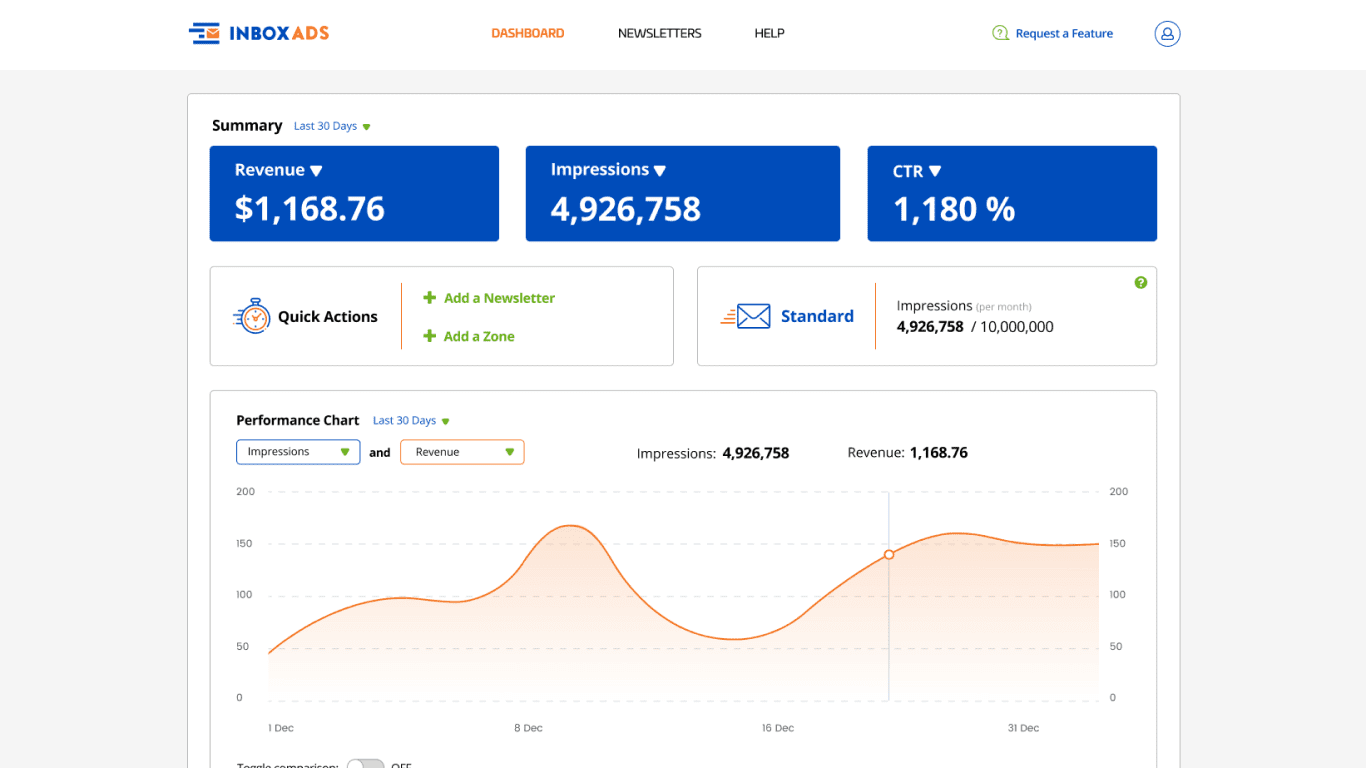Open Performance Chart Last 30 Days dropdown

[411, 421]
